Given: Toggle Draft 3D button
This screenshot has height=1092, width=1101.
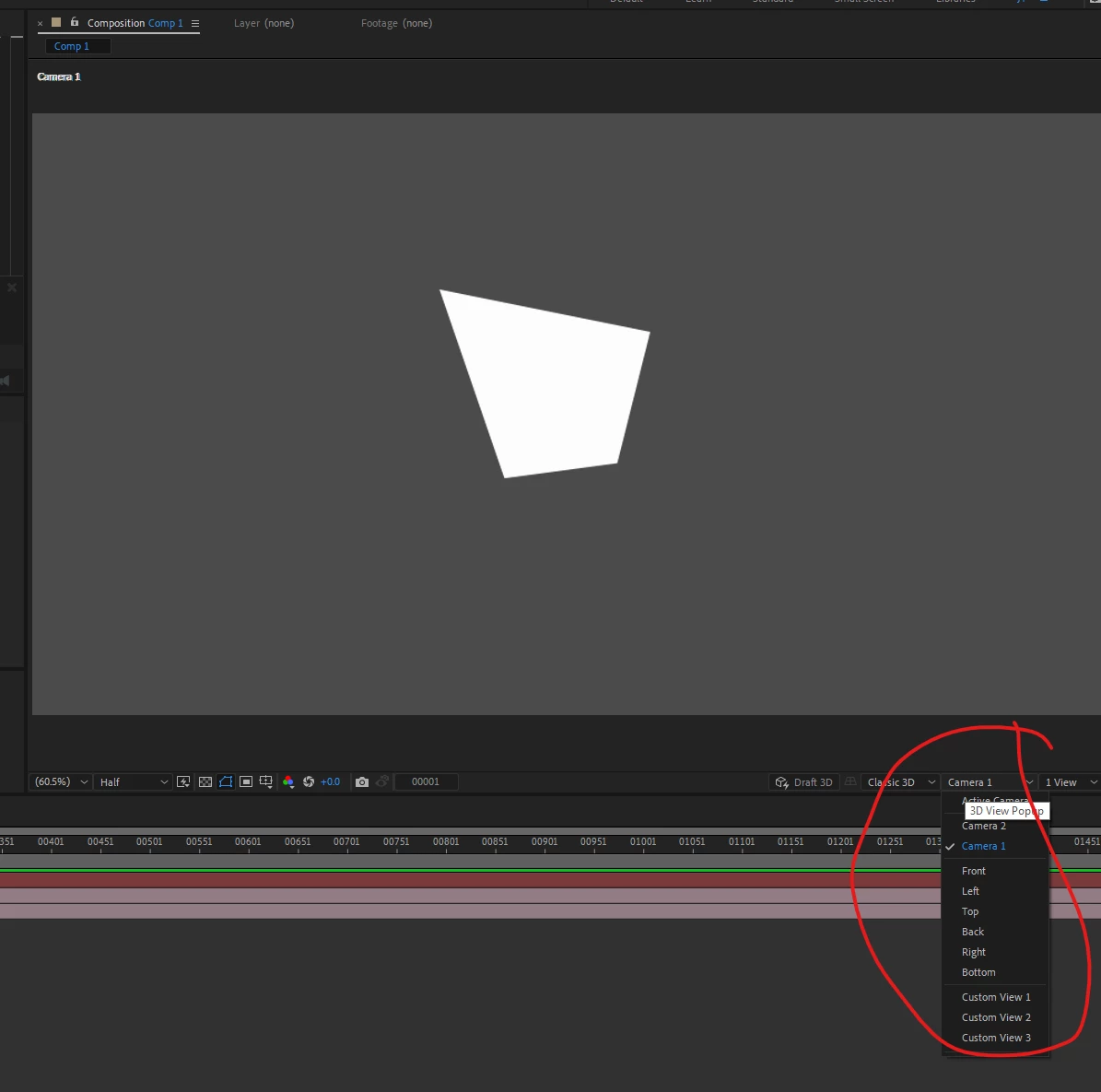Looking at the screenshot, I should (x=804, y=782).
